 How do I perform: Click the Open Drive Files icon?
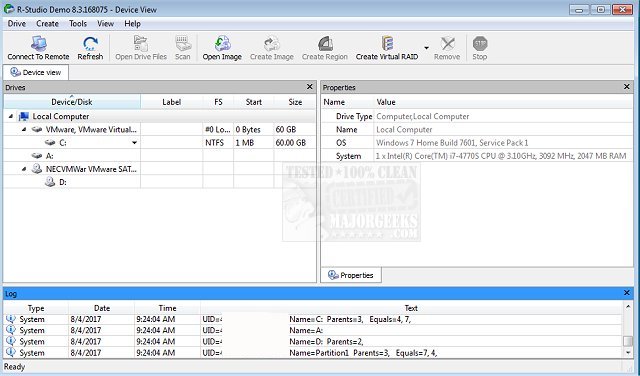pos(141,43)
